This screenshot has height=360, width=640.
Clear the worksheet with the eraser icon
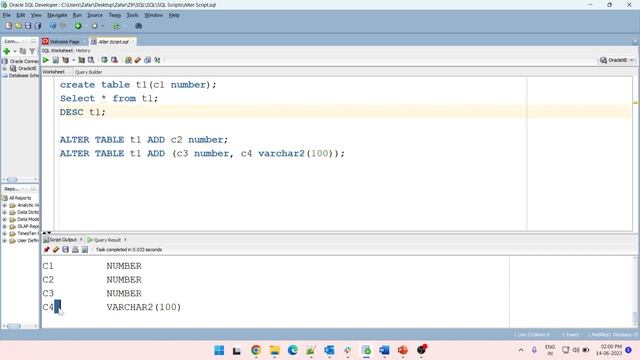(138, 60)
